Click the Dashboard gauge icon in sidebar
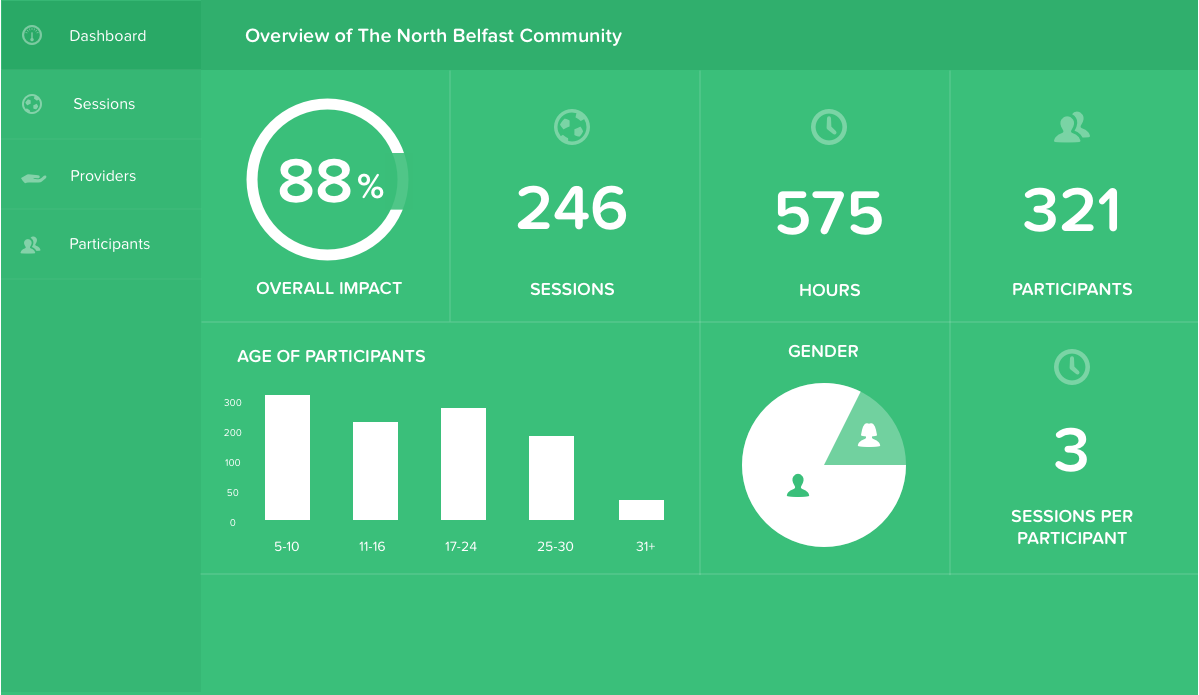Viewport: 1199px width, 695px height. pos(32,35)
